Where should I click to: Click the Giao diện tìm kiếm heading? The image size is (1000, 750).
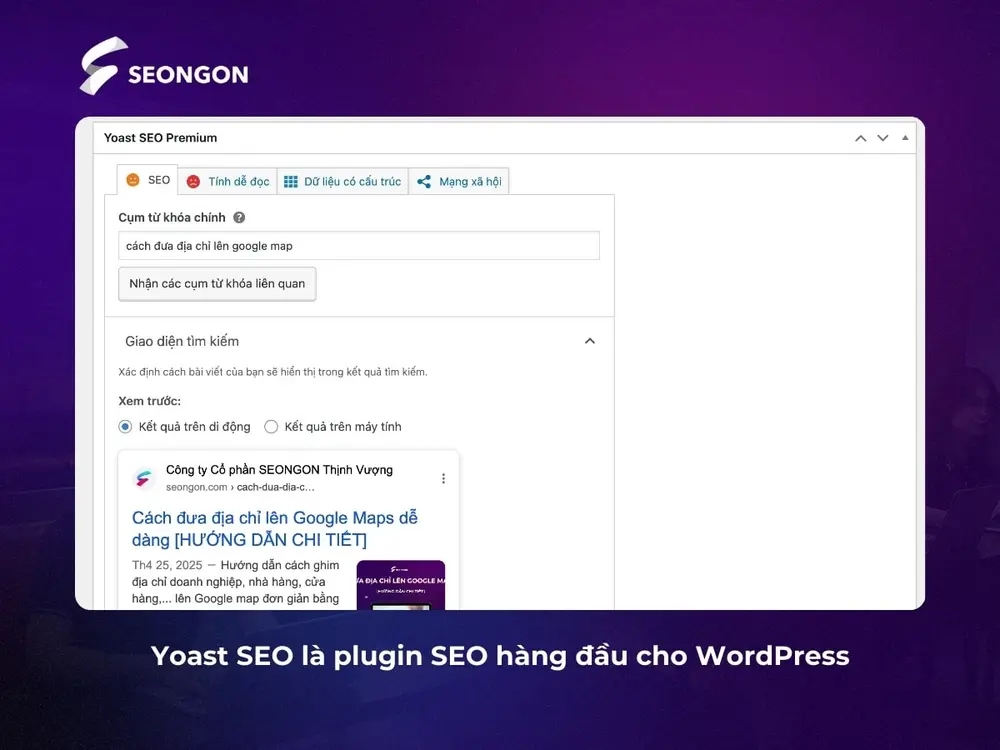182,341
